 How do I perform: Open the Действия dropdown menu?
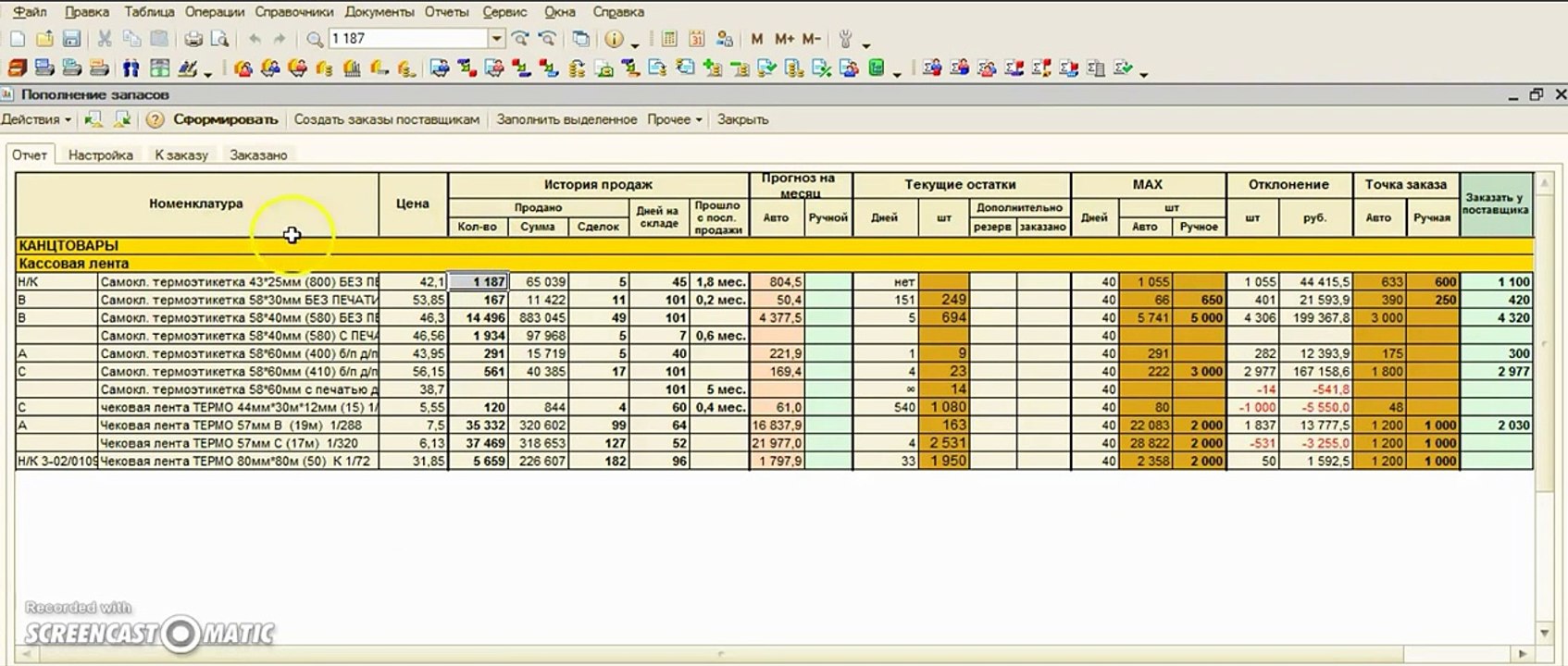pyautogui.click(x=36, y=119)
